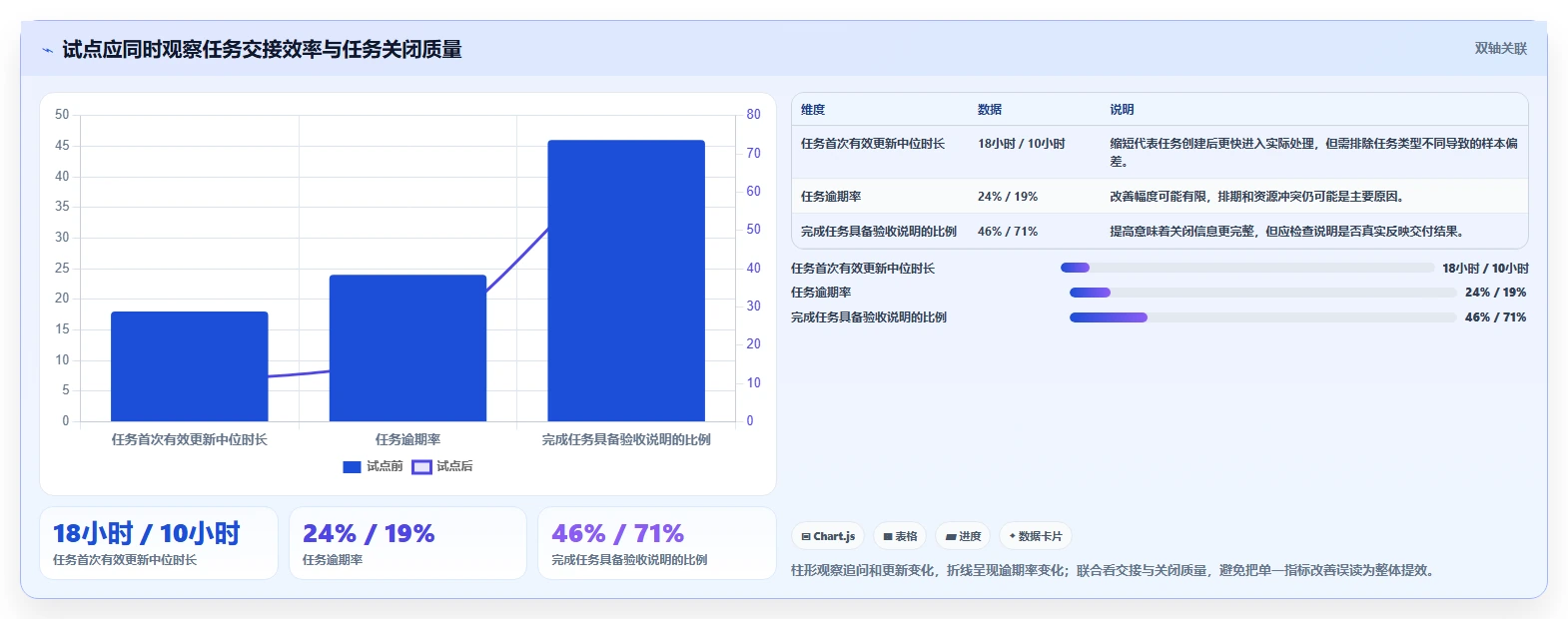Click the 任务逾期率 progress bar
The width and height of the screenshot is (1568, 619).
[x=1262, y=293]
